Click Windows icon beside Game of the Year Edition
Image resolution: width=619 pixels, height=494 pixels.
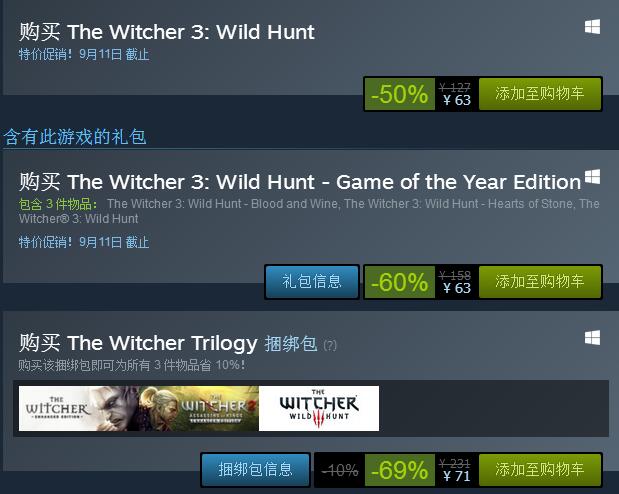(592, 177)
